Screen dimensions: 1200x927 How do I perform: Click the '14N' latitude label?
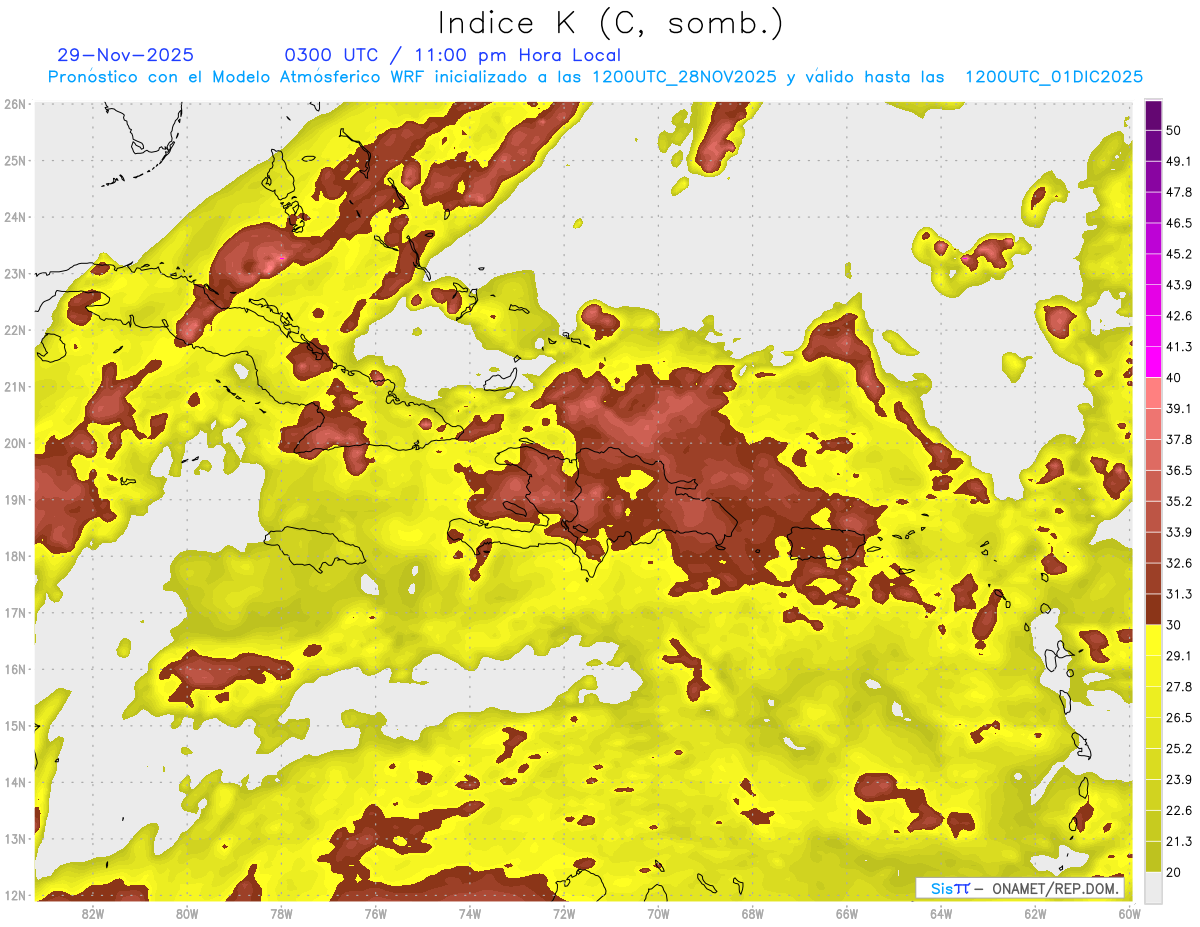pos(15,782)
